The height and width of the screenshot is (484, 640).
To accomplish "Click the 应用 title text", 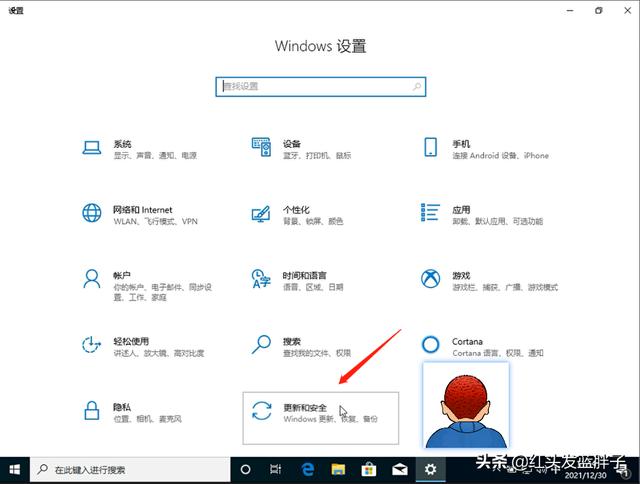I will click(461, 210).
